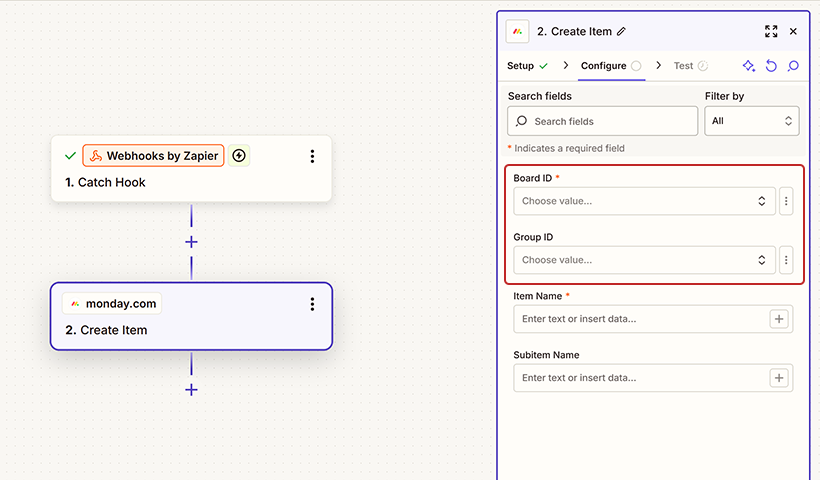
Task: Open the Create Item step three-dot menu
Action: [312, 304]
